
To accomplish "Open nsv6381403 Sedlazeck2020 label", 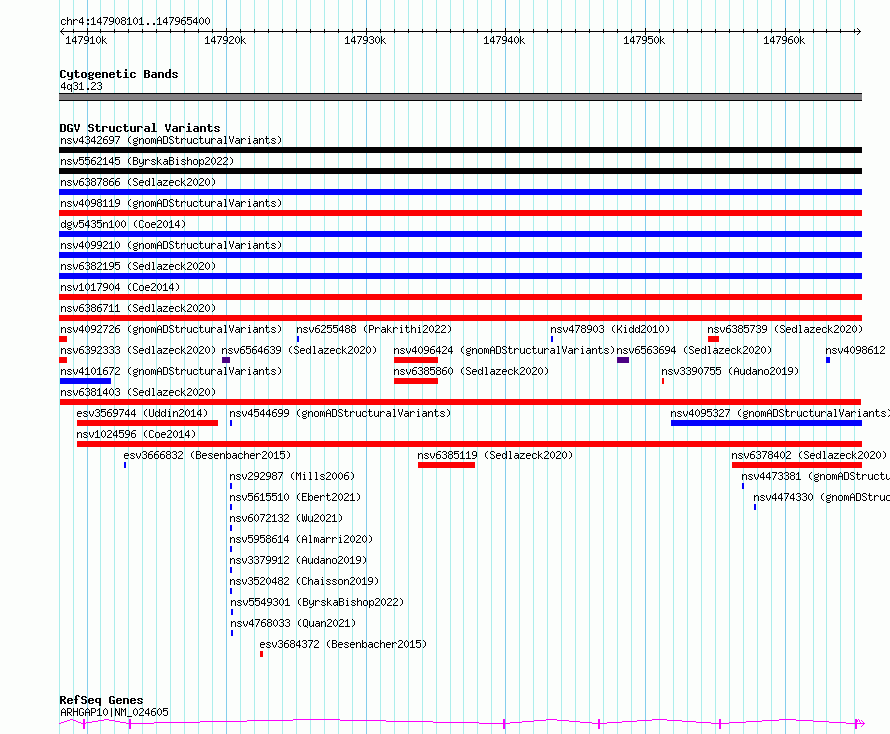I will coord(138,392).
